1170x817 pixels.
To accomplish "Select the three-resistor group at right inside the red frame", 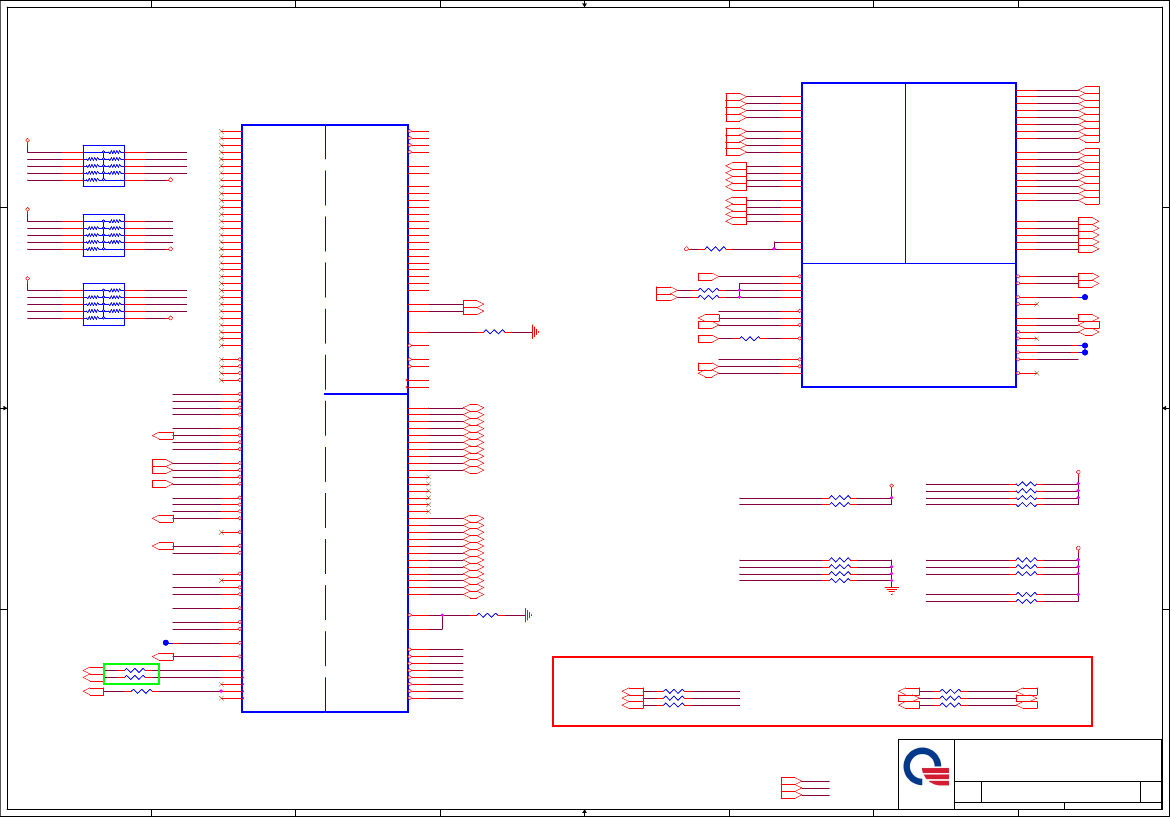I will click(950, 698).
